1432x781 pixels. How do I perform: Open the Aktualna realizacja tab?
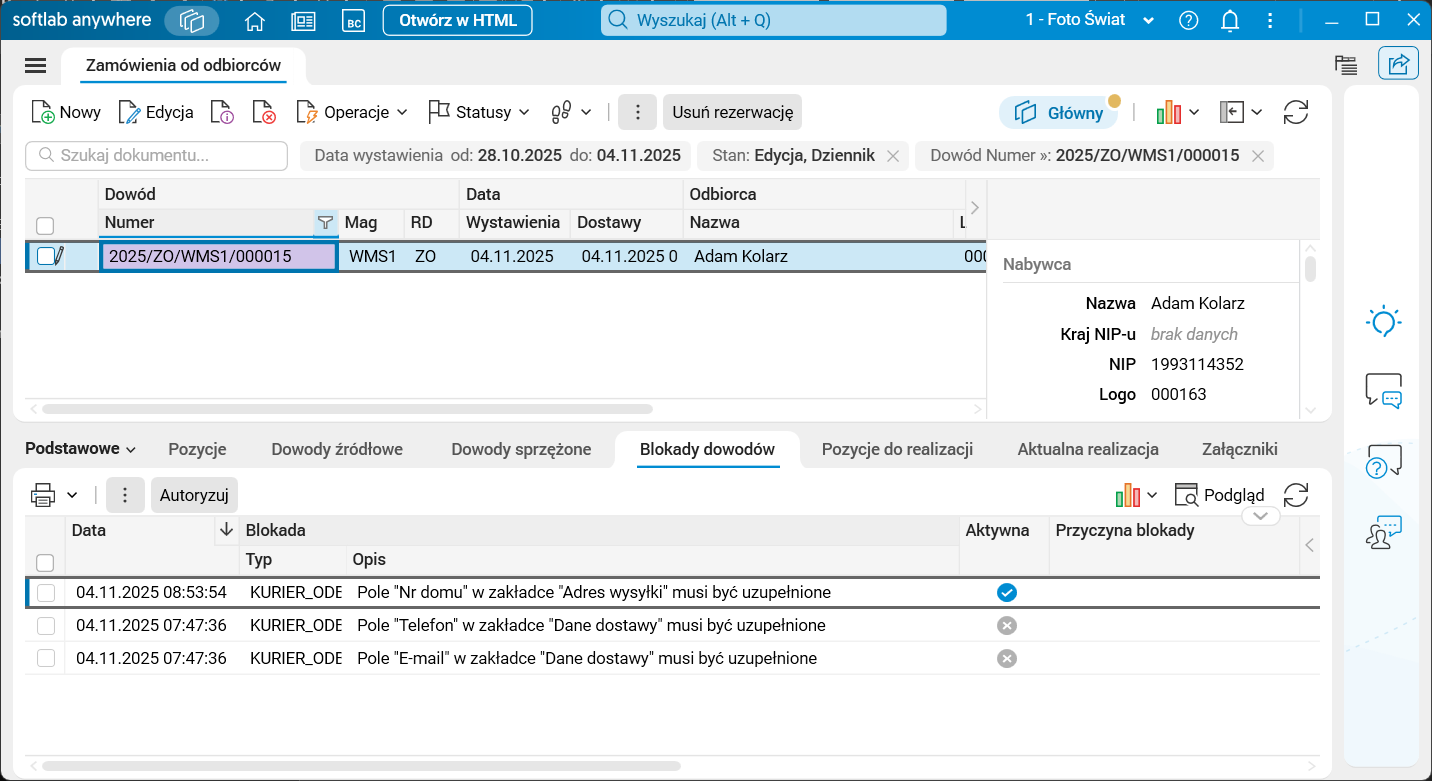click(x=1088, y=449)
